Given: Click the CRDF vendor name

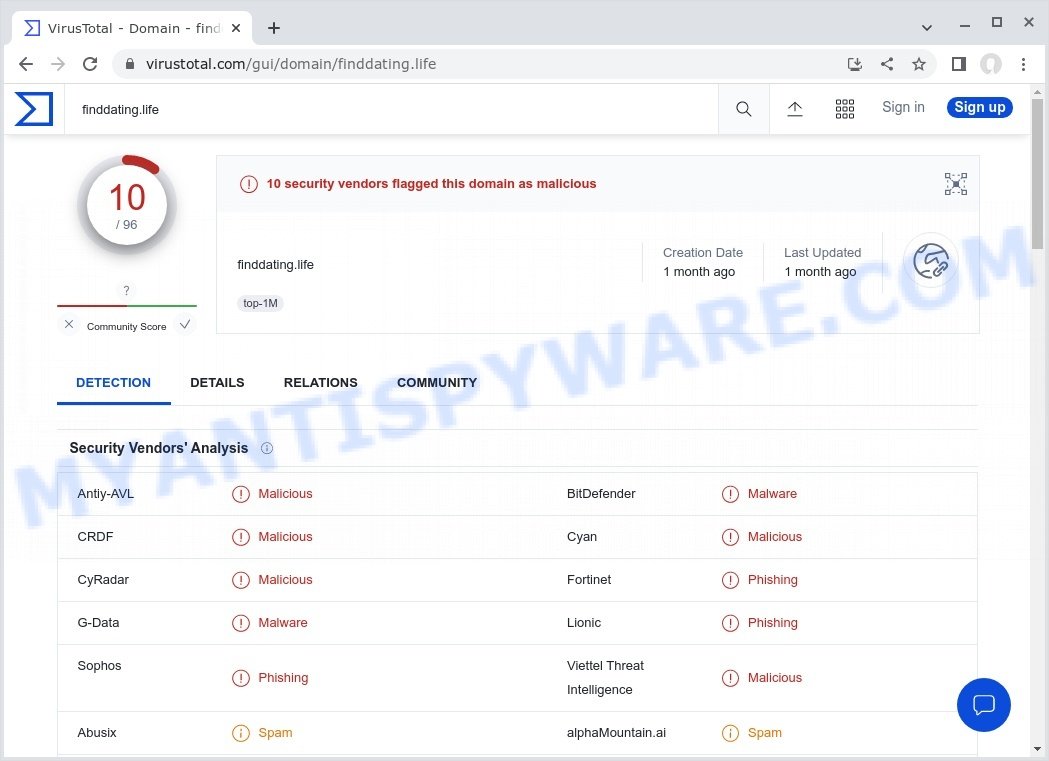Looking at the screenshot, I should [x=95, y=537].
